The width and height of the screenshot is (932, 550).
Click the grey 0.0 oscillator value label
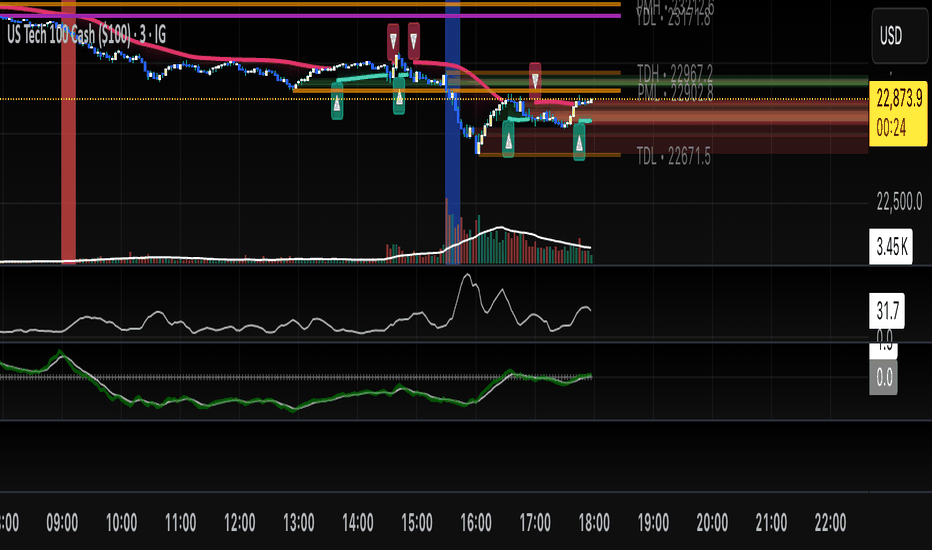coord(884,378)
